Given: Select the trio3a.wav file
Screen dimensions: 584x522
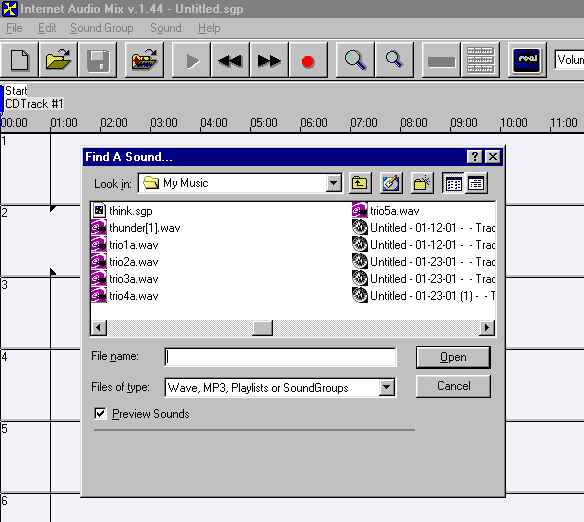Looking at the screenshot, I should 125,279.
